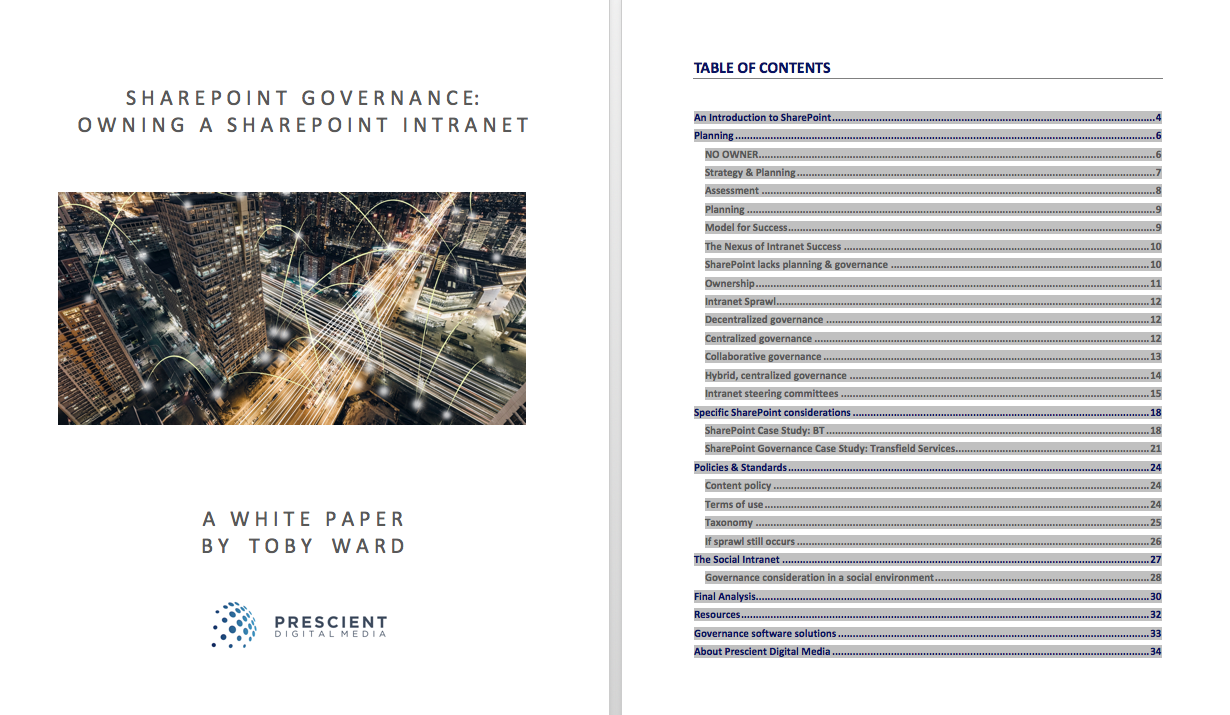Click the city skyline cover image
The height and width of the screenshot is (715, 1230).
tap(292, 308)
